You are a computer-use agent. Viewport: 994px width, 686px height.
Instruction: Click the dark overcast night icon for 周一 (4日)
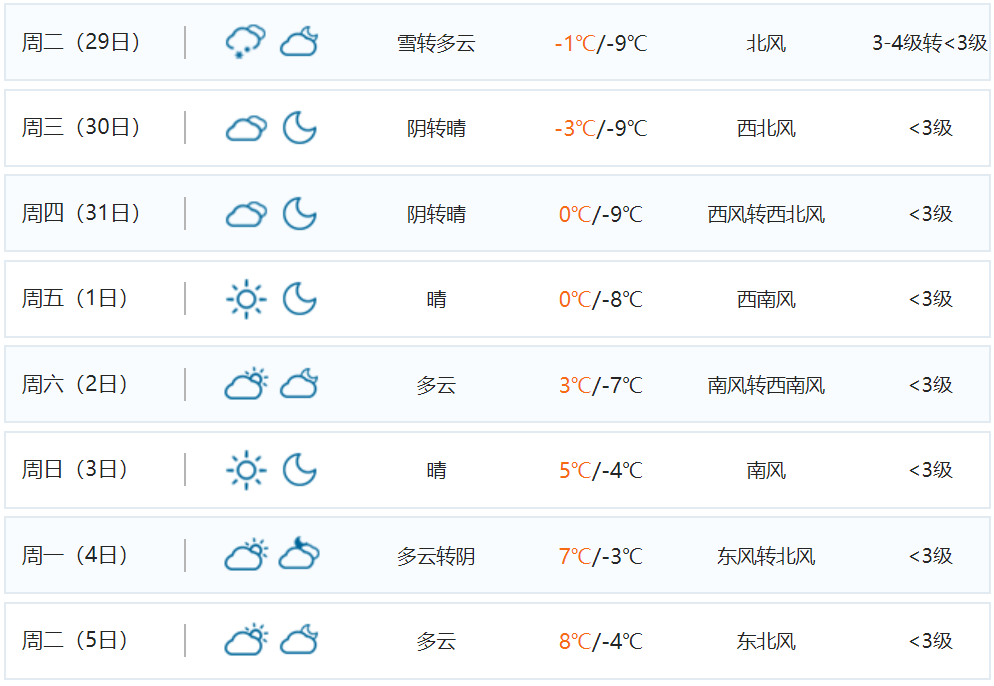(x=299, y=555)
